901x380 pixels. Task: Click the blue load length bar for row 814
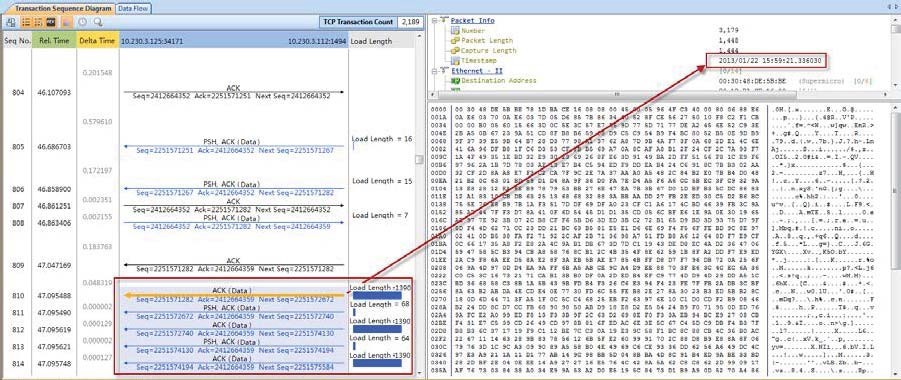pos(377,363)
